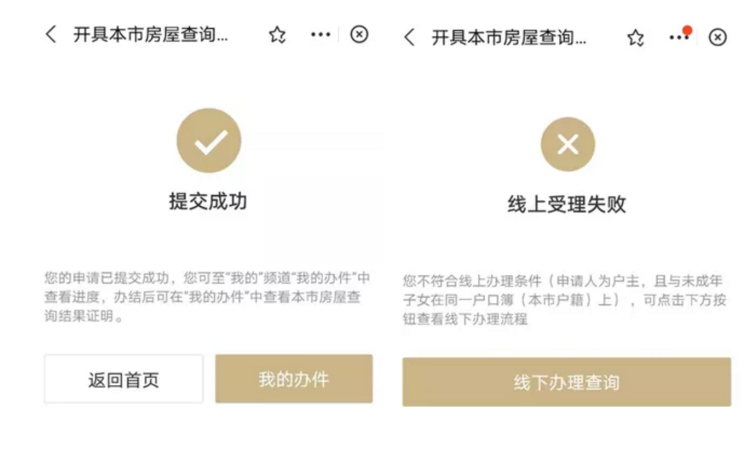Open the three-dot menu on the failure page
750x453 pixels.
(679, 38)
